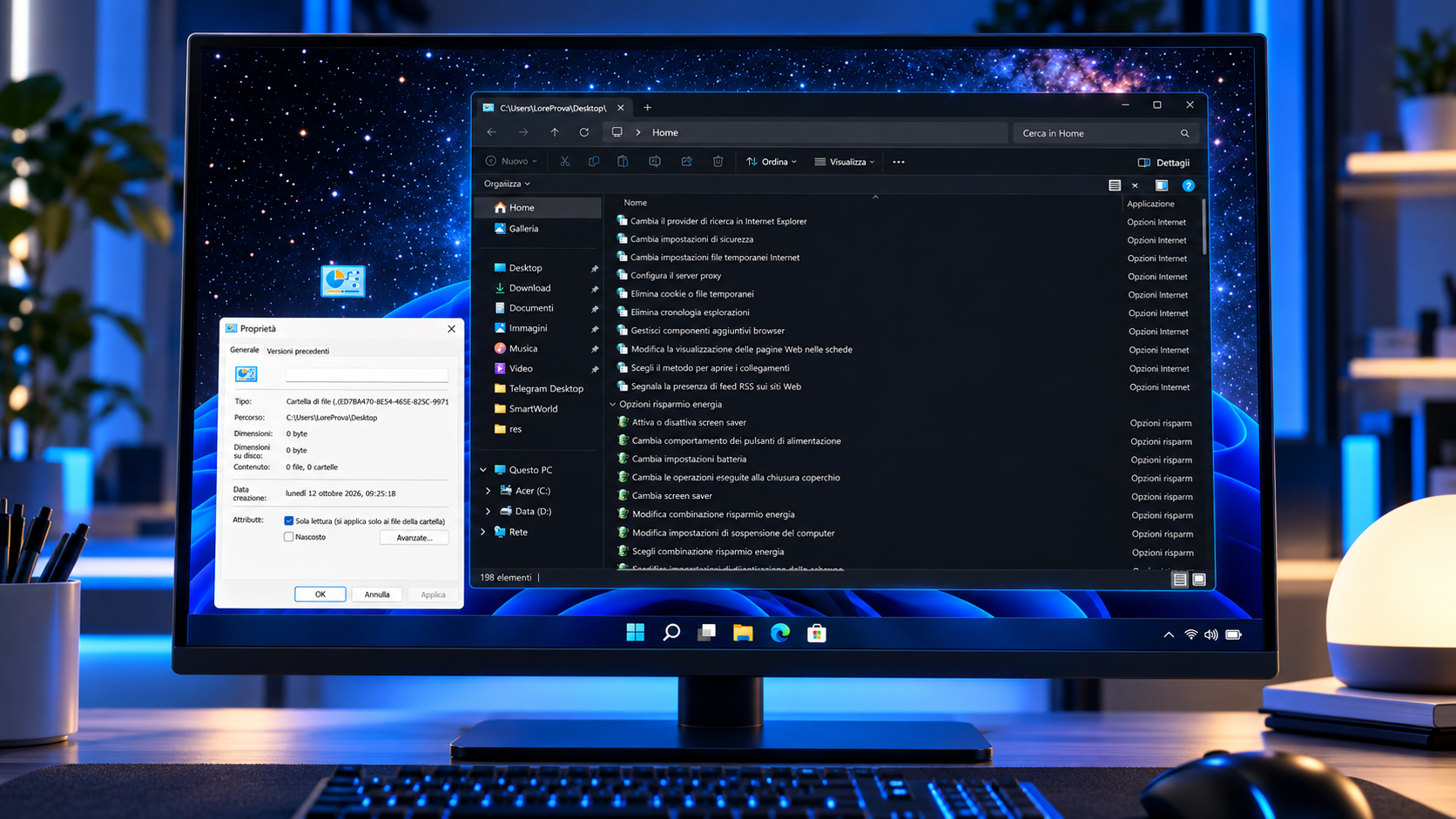Screen dimensions: 1456x819
Task: Collapse the Opzioni risparmio energia group
Action: [612, 405]
